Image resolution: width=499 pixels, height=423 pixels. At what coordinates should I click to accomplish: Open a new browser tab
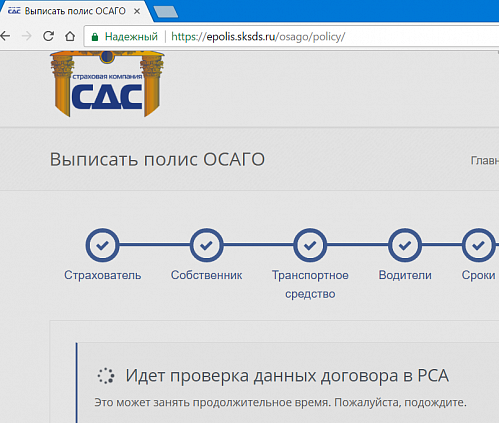point(166,12)
